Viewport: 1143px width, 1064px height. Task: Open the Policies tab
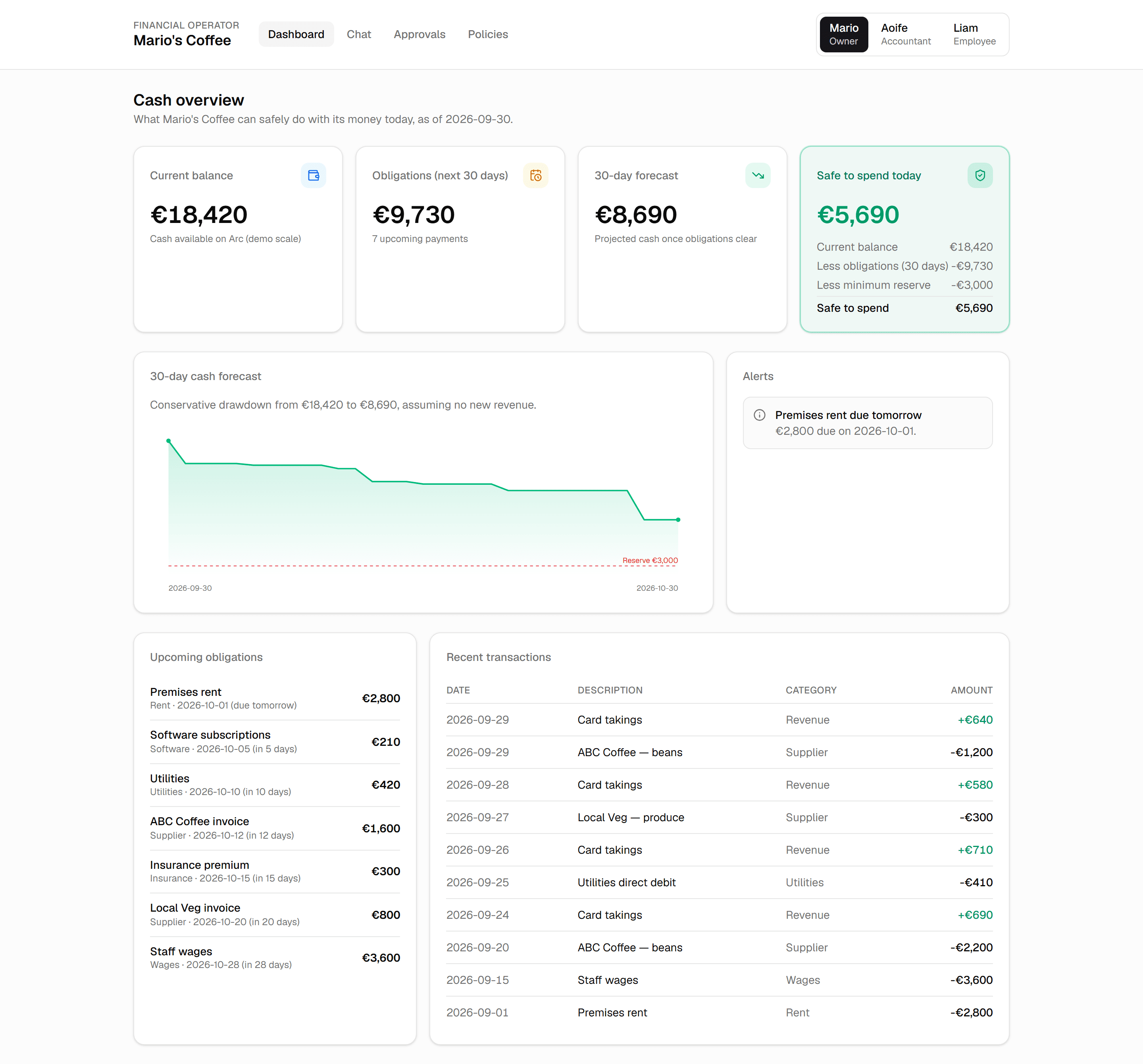coord(487,35)
